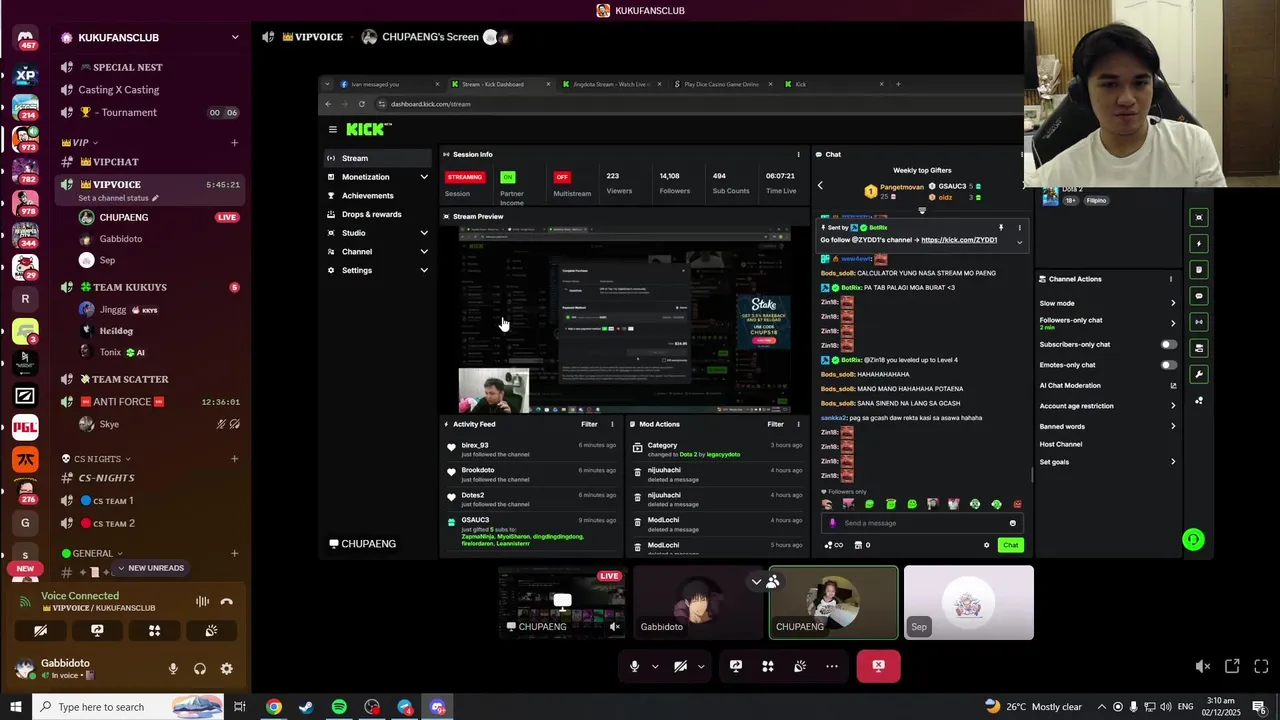Open AI Chat Moderation link
This screenshot has width=1280, height=720.
(1107, 385)
